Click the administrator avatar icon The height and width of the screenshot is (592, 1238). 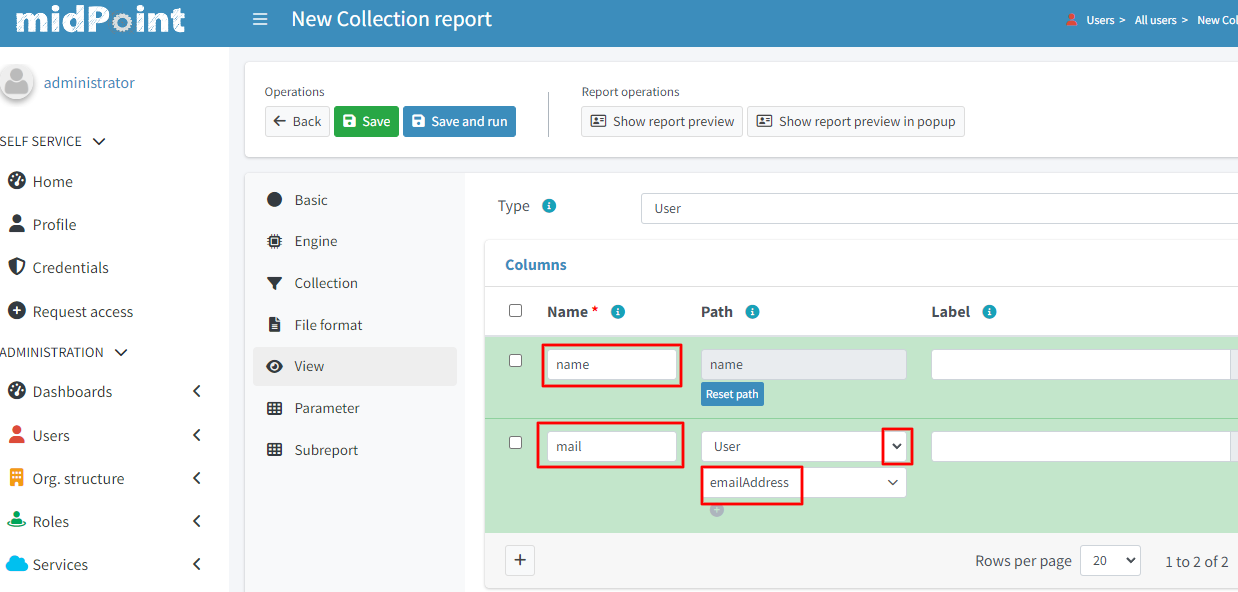click(x=16, y=83)
